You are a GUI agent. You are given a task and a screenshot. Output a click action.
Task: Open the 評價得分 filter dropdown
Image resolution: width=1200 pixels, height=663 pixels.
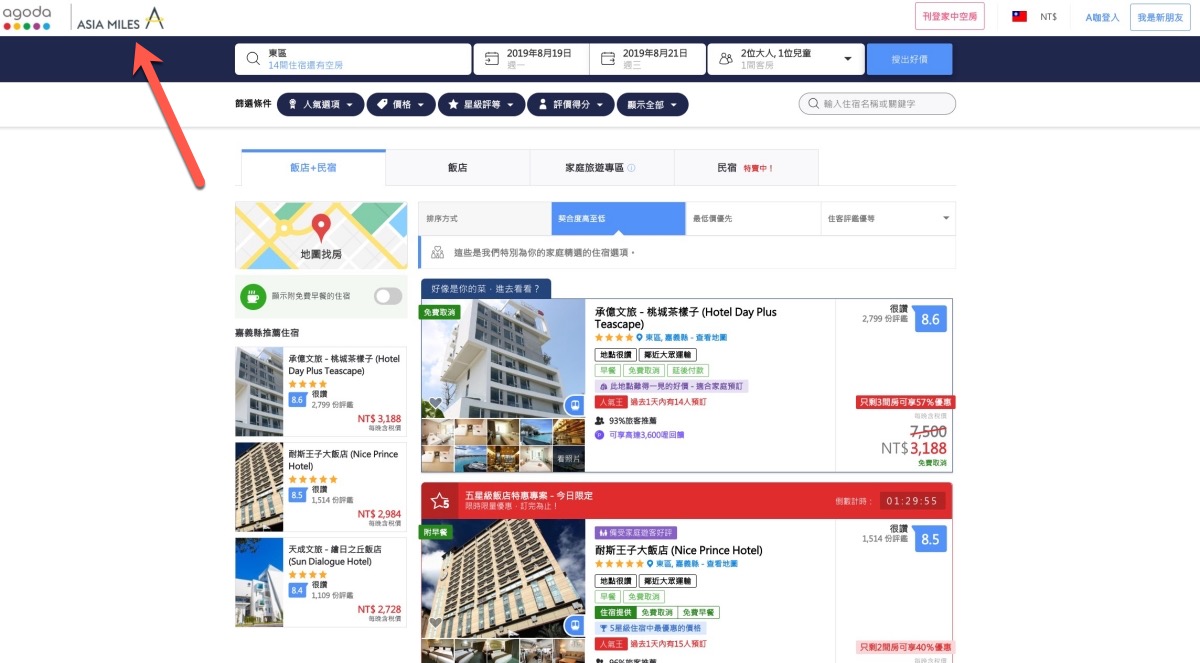(573, 104)
